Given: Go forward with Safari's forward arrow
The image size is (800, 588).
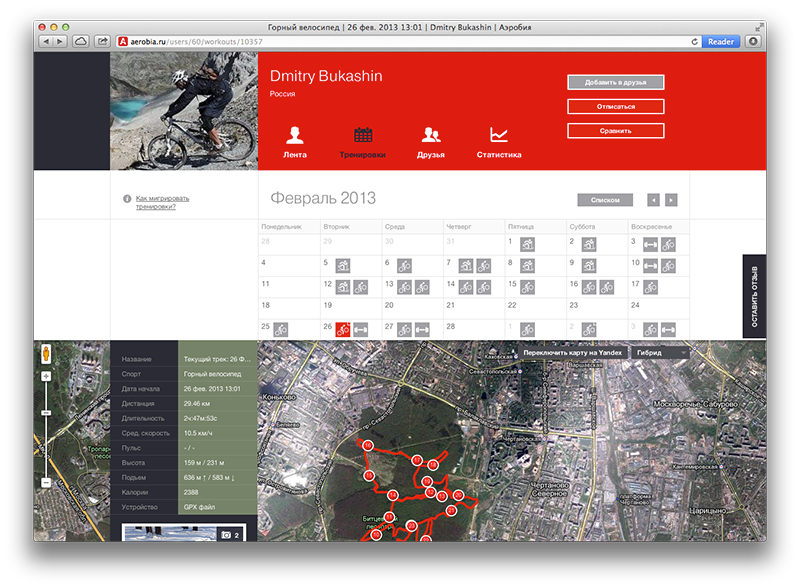Looking at the screenshot, I should [60, 41].
